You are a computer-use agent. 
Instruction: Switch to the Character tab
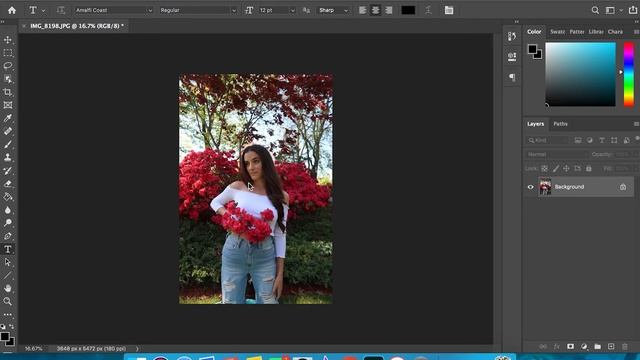(x=615, y=31)
